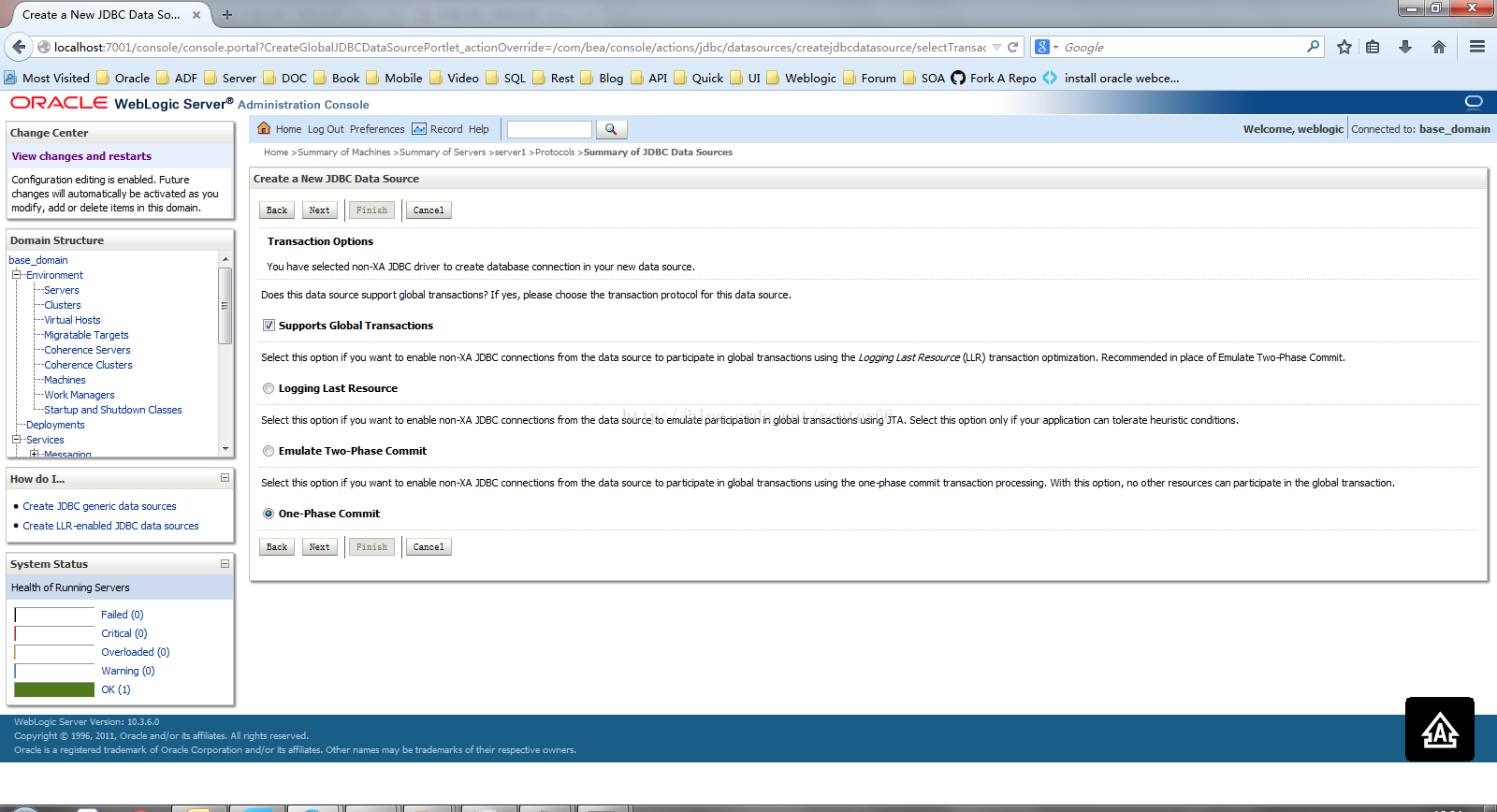Open the Most Visited bookmark folder

click(48, 79)
